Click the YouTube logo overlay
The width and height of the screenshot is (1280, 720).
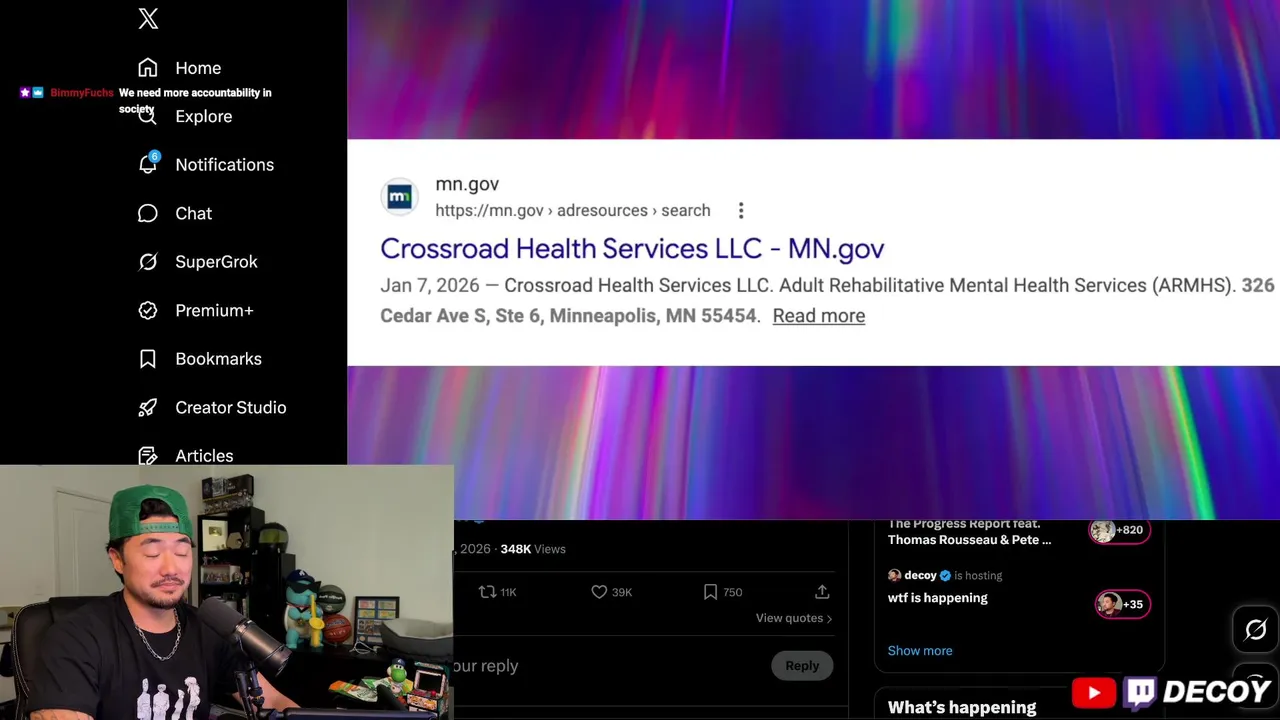[1094, 692]
